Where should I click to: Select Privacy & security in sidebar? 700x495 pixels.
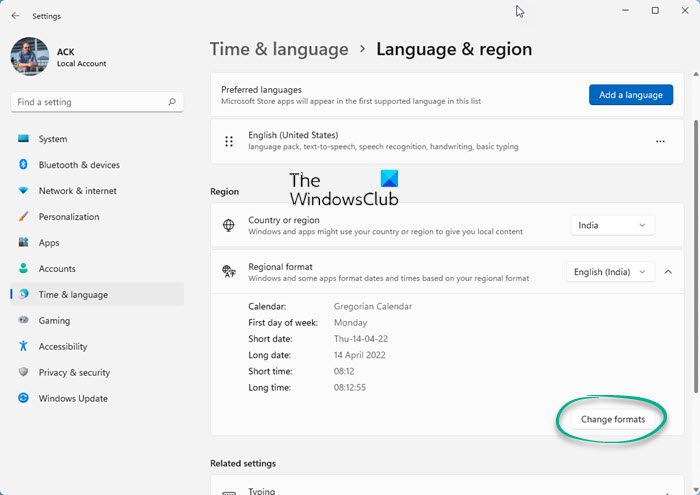tap(74, 372)
